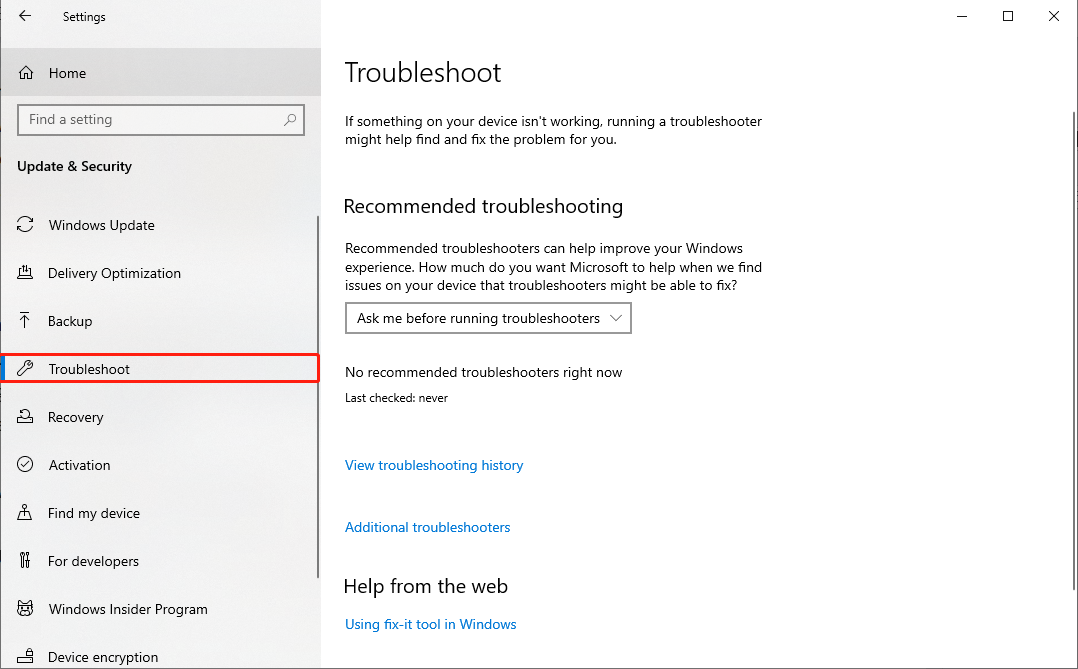
Task: Select Backup in the sidebar
Action: pyautogui.click(x=160, y=321)
